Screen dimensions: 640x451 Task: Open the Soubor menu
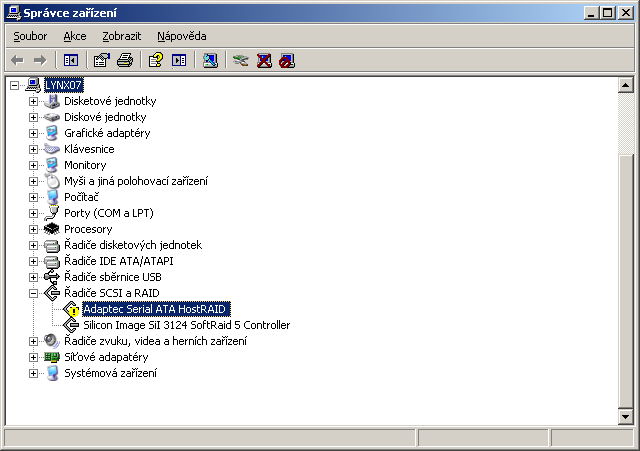(30, 36)
